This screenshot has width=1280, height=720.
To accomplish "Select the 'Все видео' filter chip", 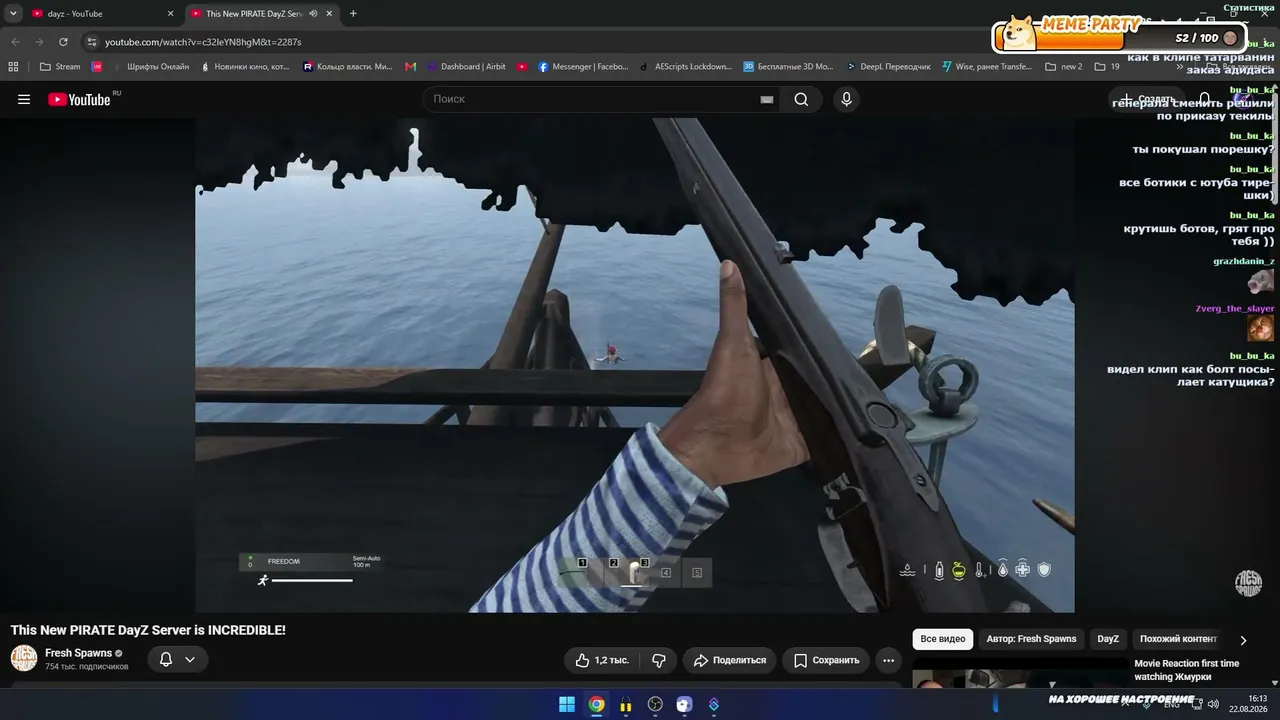I will click(x=943, y=639).
